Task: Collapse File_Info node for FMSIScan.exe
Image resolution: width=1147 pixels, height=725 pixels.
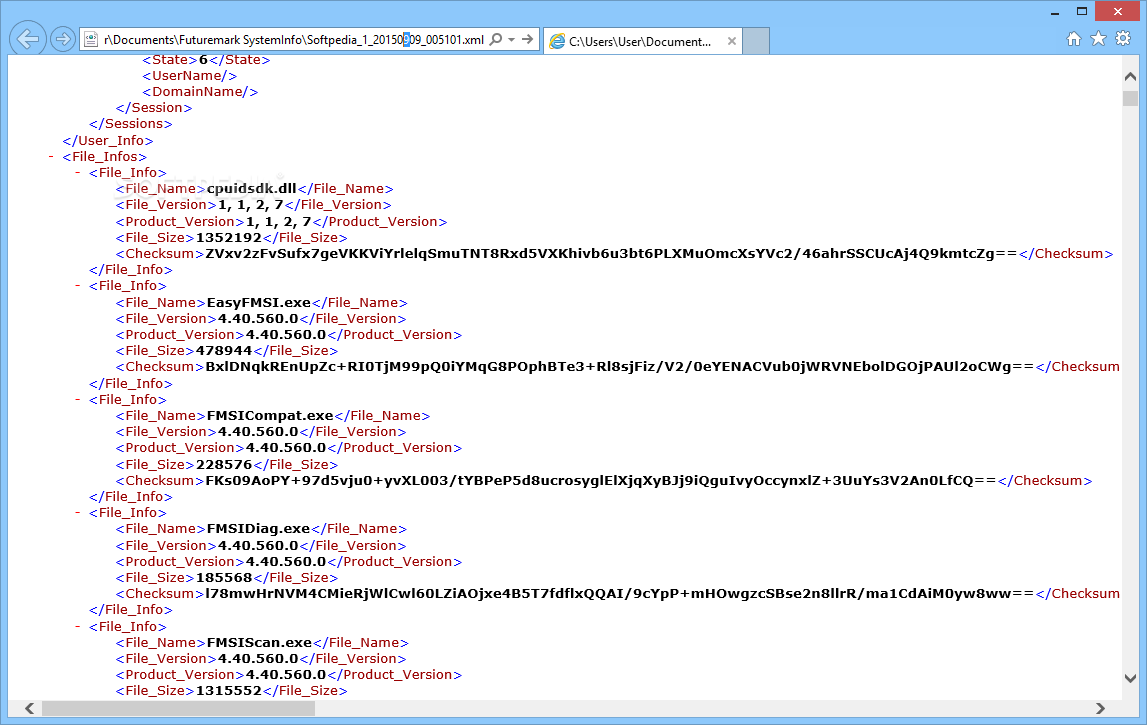Action: click(x=78, y=627)
